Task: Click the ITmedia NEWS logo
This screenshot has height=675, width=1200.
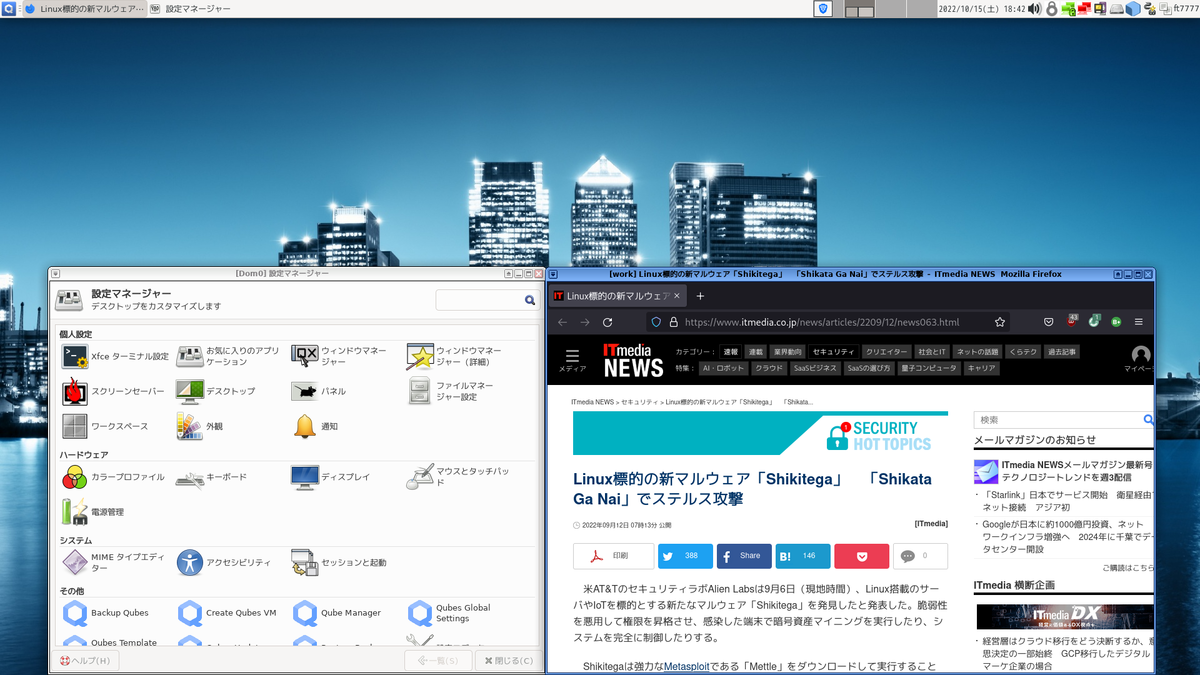Action: tap(633, 361)
